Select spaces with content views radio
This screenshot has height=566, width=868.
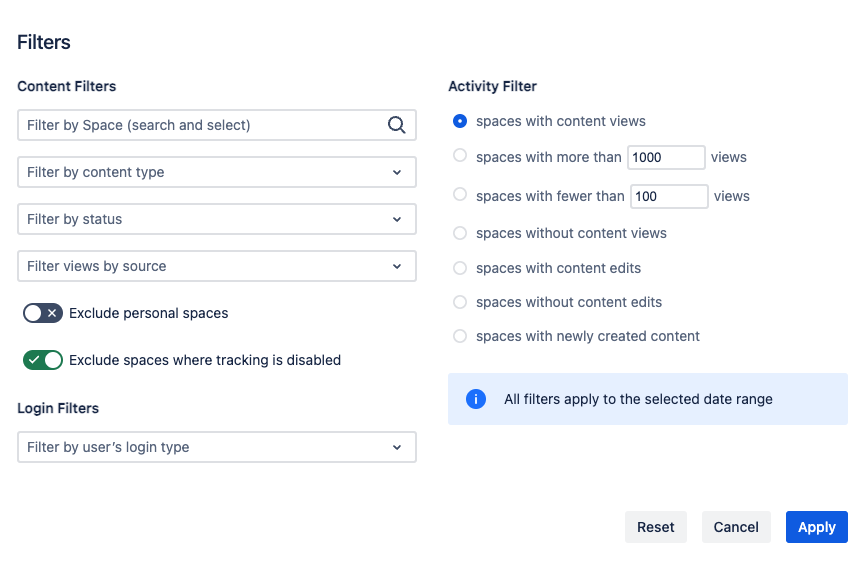point(460,121)
